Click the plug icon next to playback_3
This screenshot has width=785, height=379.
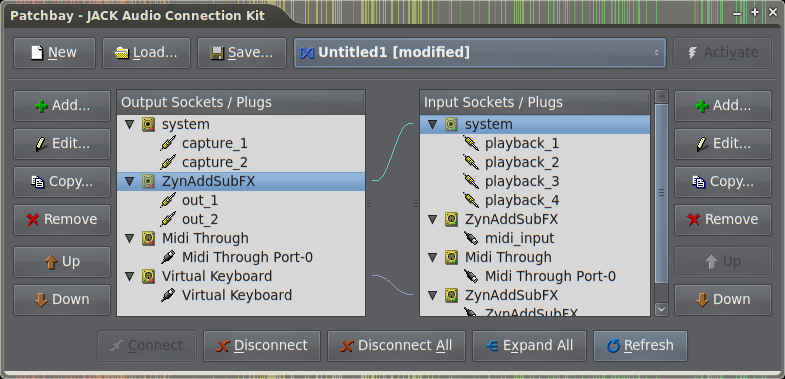(x=471, y=181)
